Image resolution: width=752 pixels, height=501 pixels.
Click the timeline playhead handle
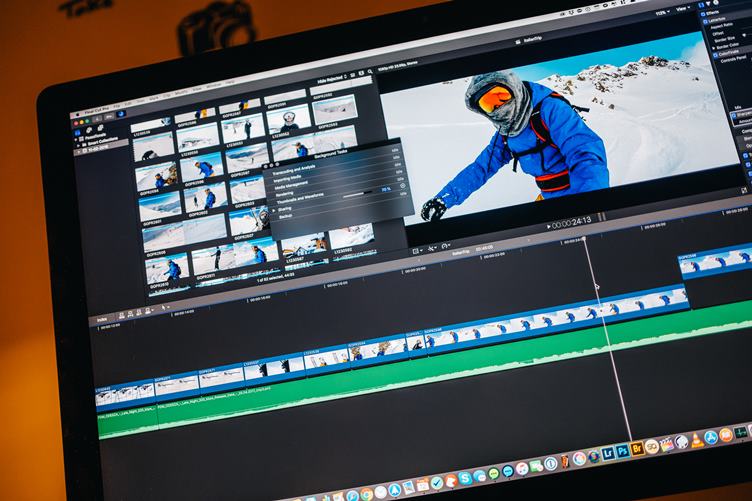[x=584, y=238]
